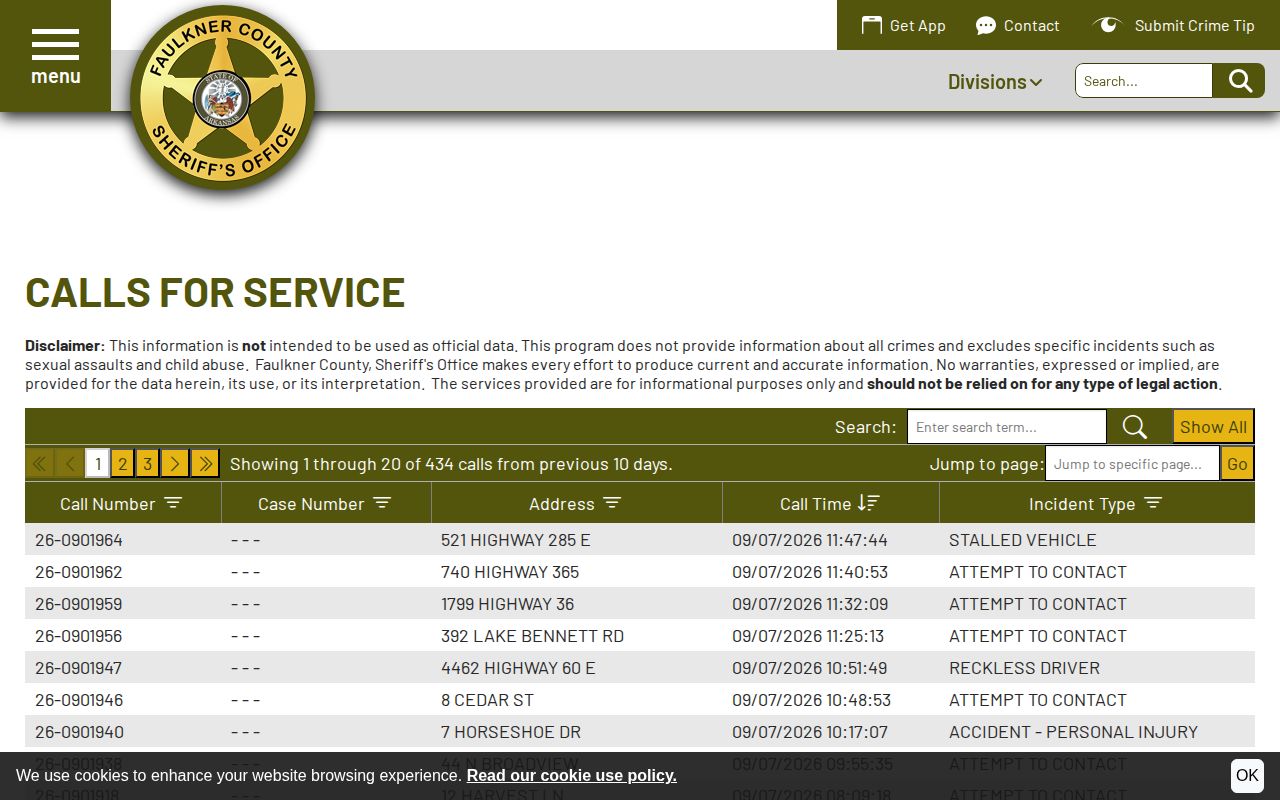
Task: Dismiss cookie banner with OK button
Action: click(1247, 775)
